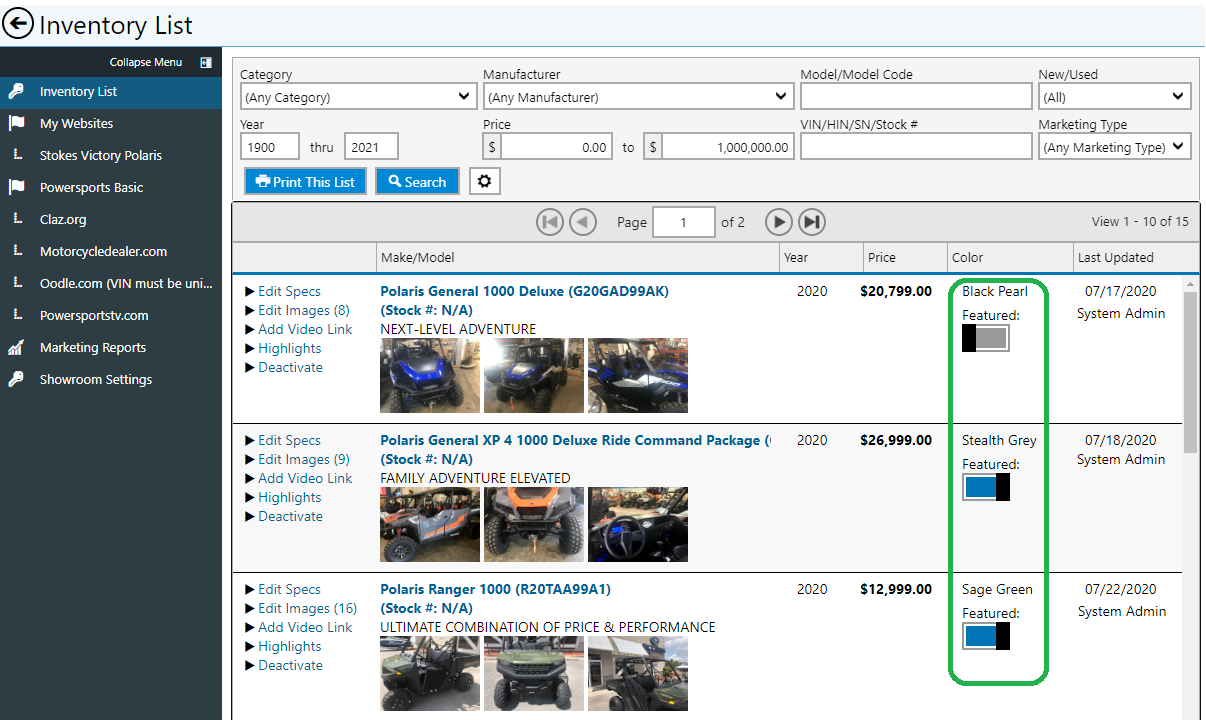Image resolution: width=1206 pixels, height=720 pixels.
Task: Click the ending Year field showing 2021
Action: click(371, 147)
